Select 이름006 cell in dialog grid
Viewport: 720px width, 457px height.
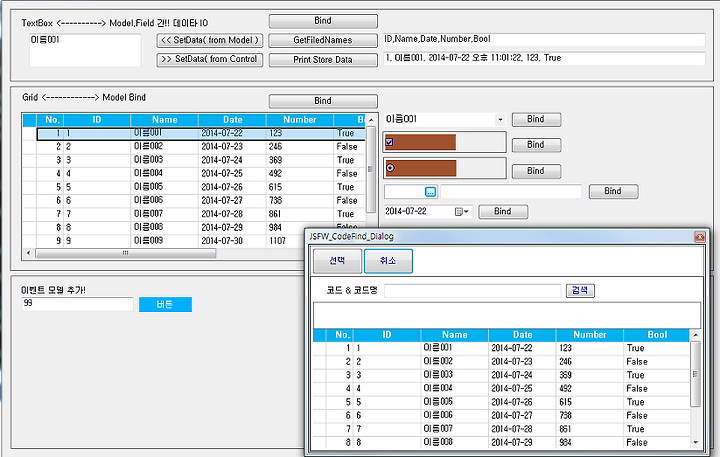point(455,415)
